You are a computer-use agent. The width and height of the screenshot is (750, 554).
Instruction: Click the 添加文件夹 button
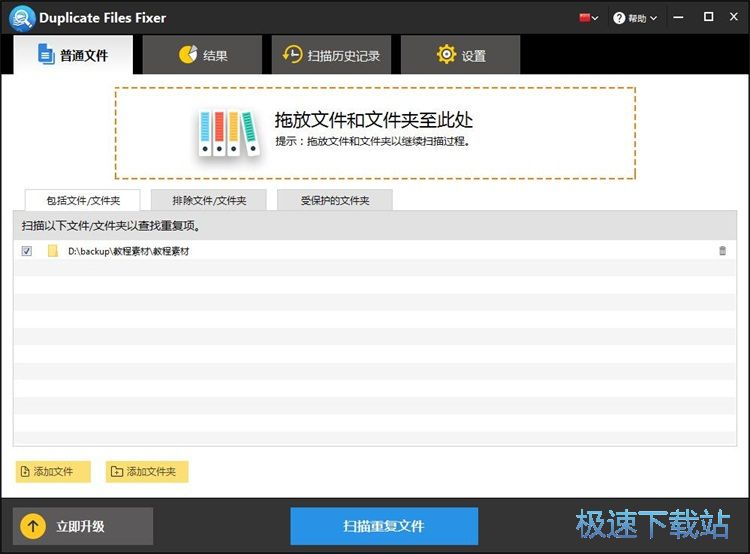coord(147,472)
